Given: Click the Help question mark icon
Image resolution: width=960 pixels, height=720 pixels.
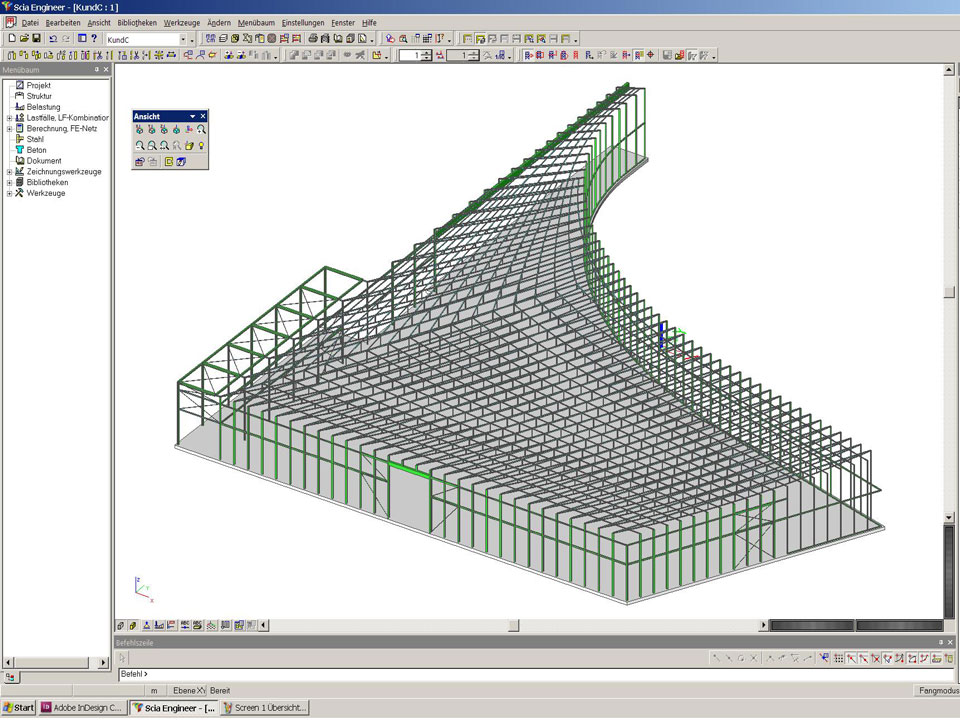Looking at the screenshot, I should click(x=94, y=38).
